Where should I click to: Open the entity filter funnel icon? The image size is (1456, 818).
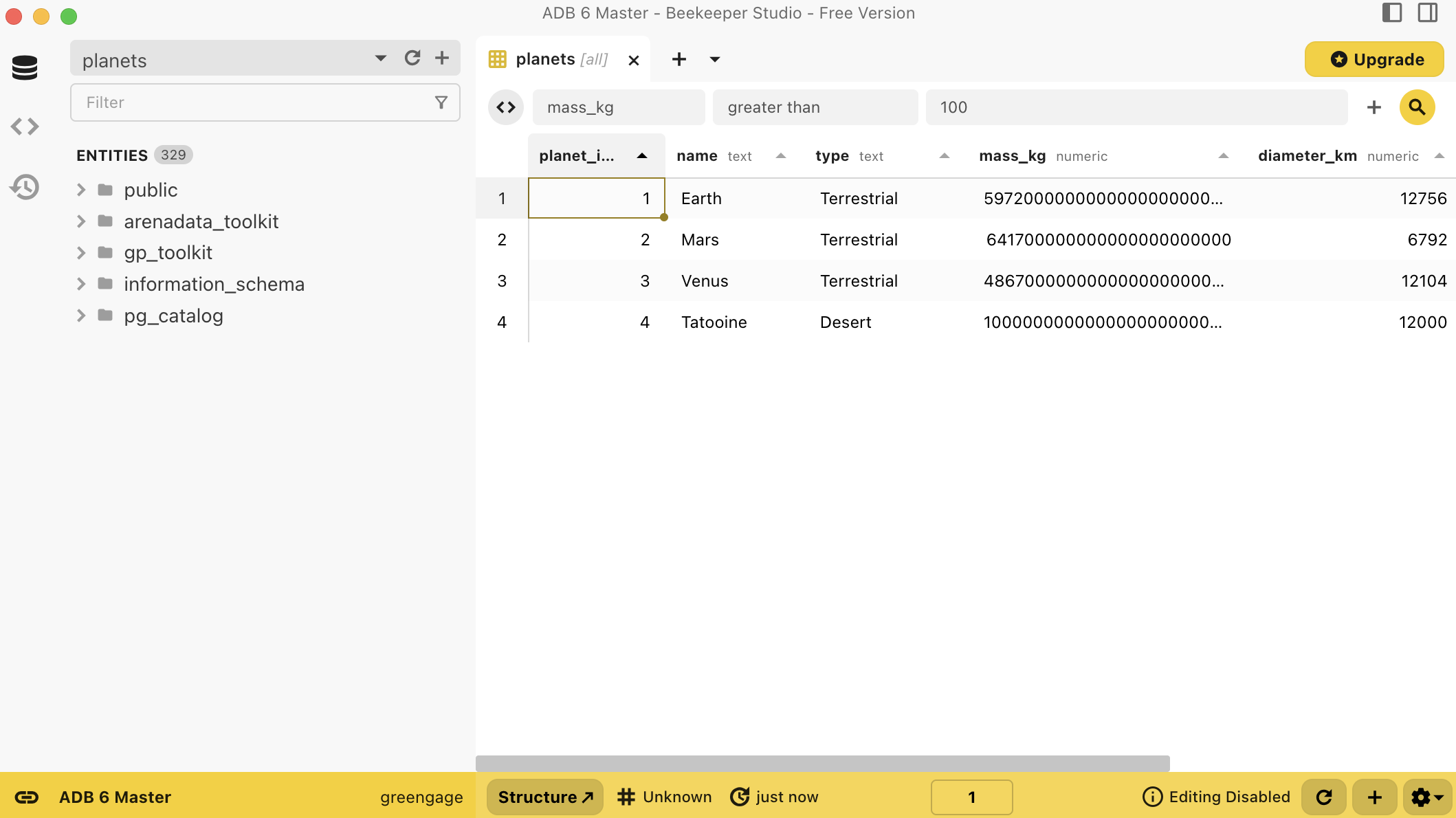tap(441, 102)
